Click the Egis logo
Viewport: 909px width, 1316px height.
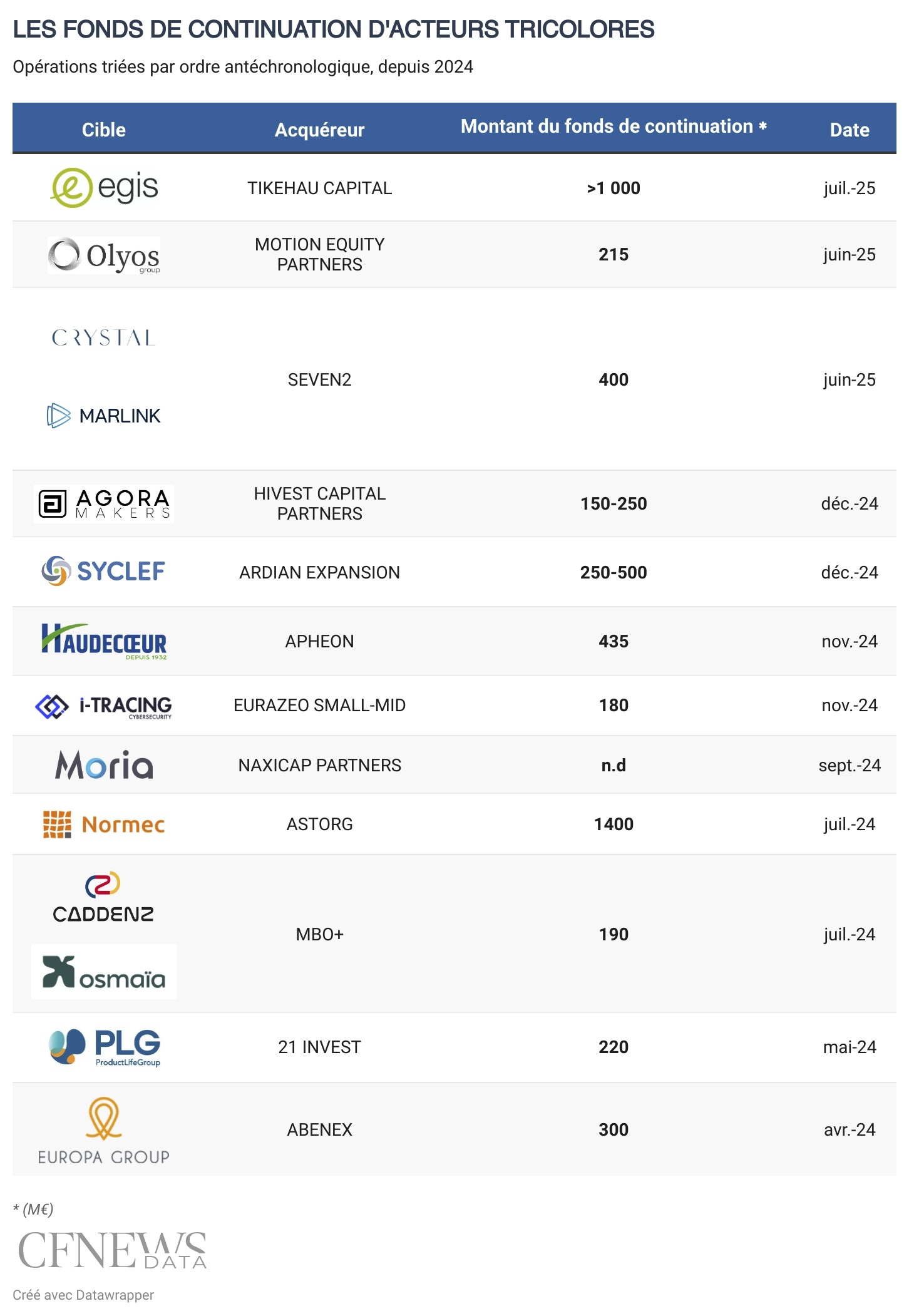click(104, 188)
